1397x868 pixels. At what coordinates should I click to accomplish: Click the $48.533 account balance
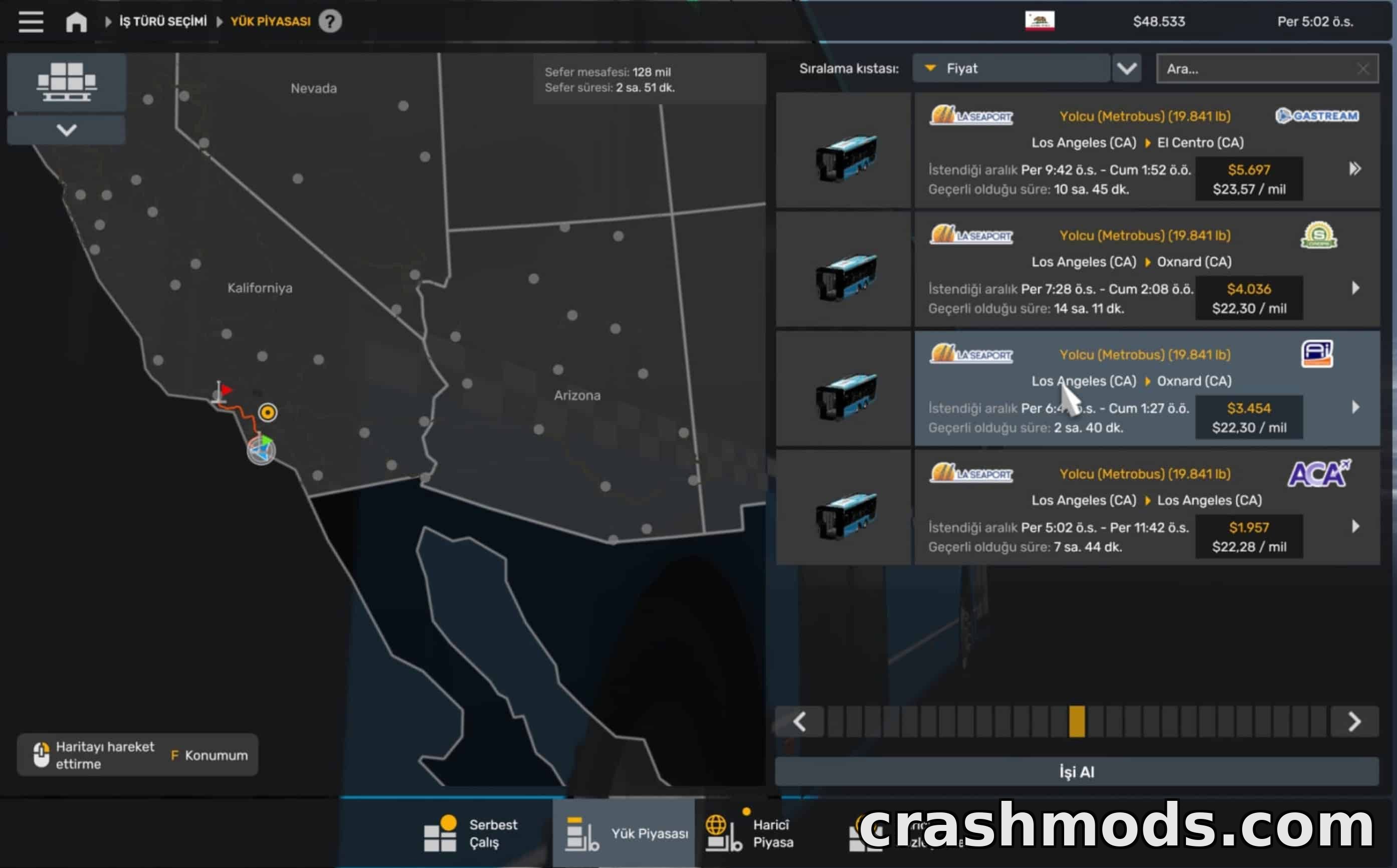pos(1159,22)
